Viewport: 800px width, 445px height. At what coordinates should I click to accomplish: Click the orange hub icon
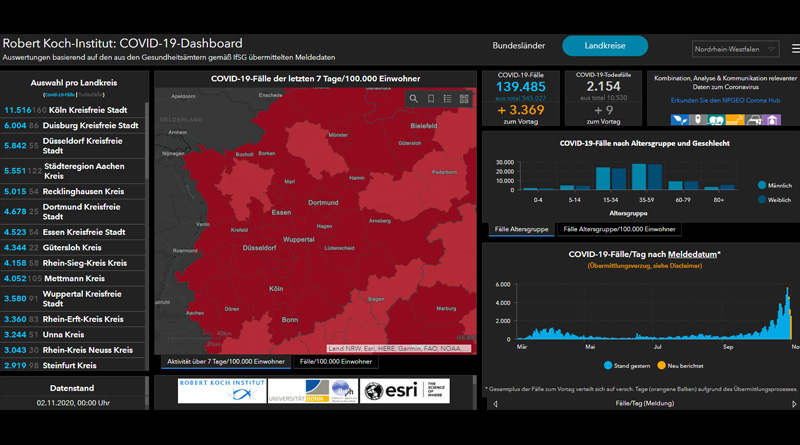735,120
